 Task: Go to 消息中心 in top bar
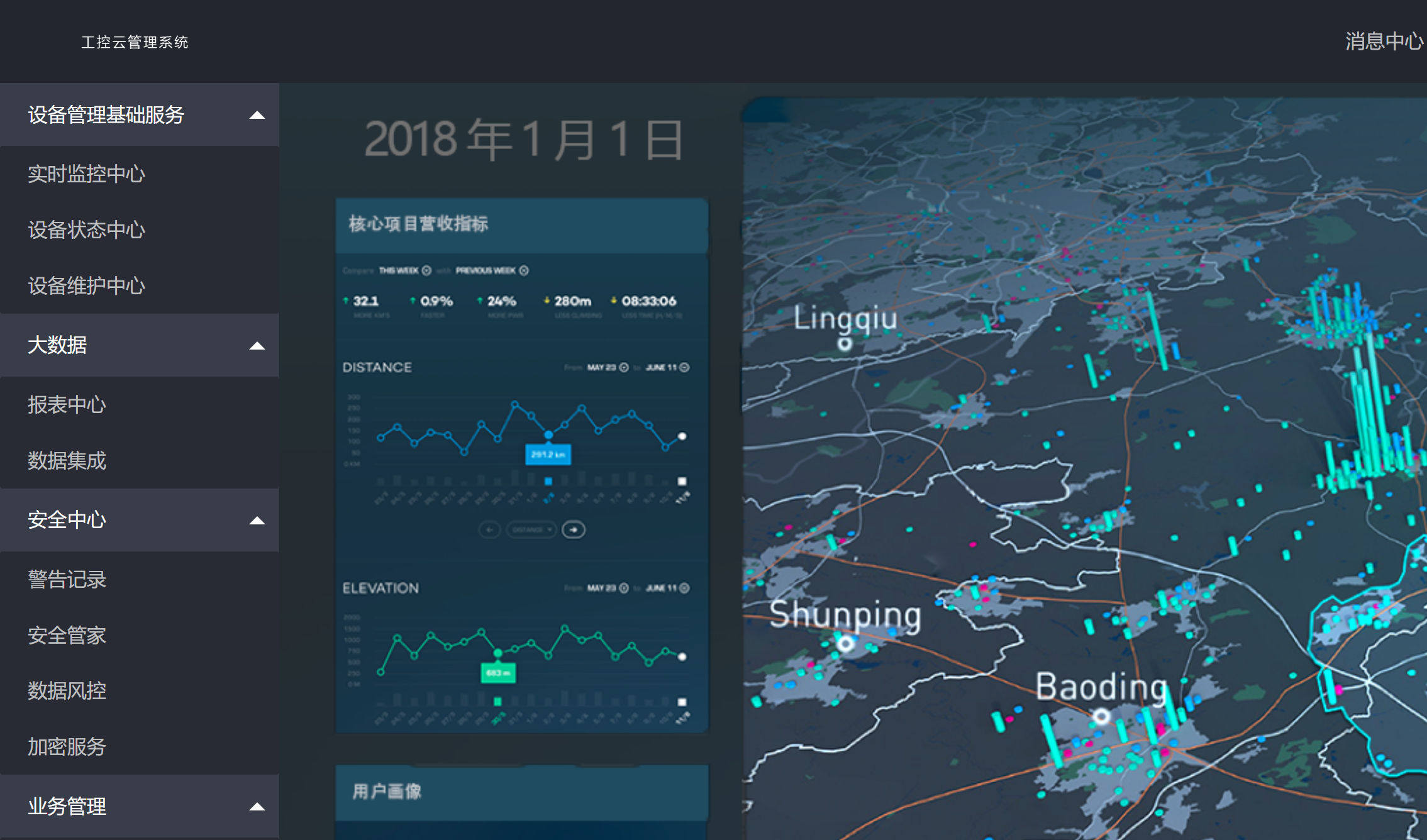(1383, 41)
